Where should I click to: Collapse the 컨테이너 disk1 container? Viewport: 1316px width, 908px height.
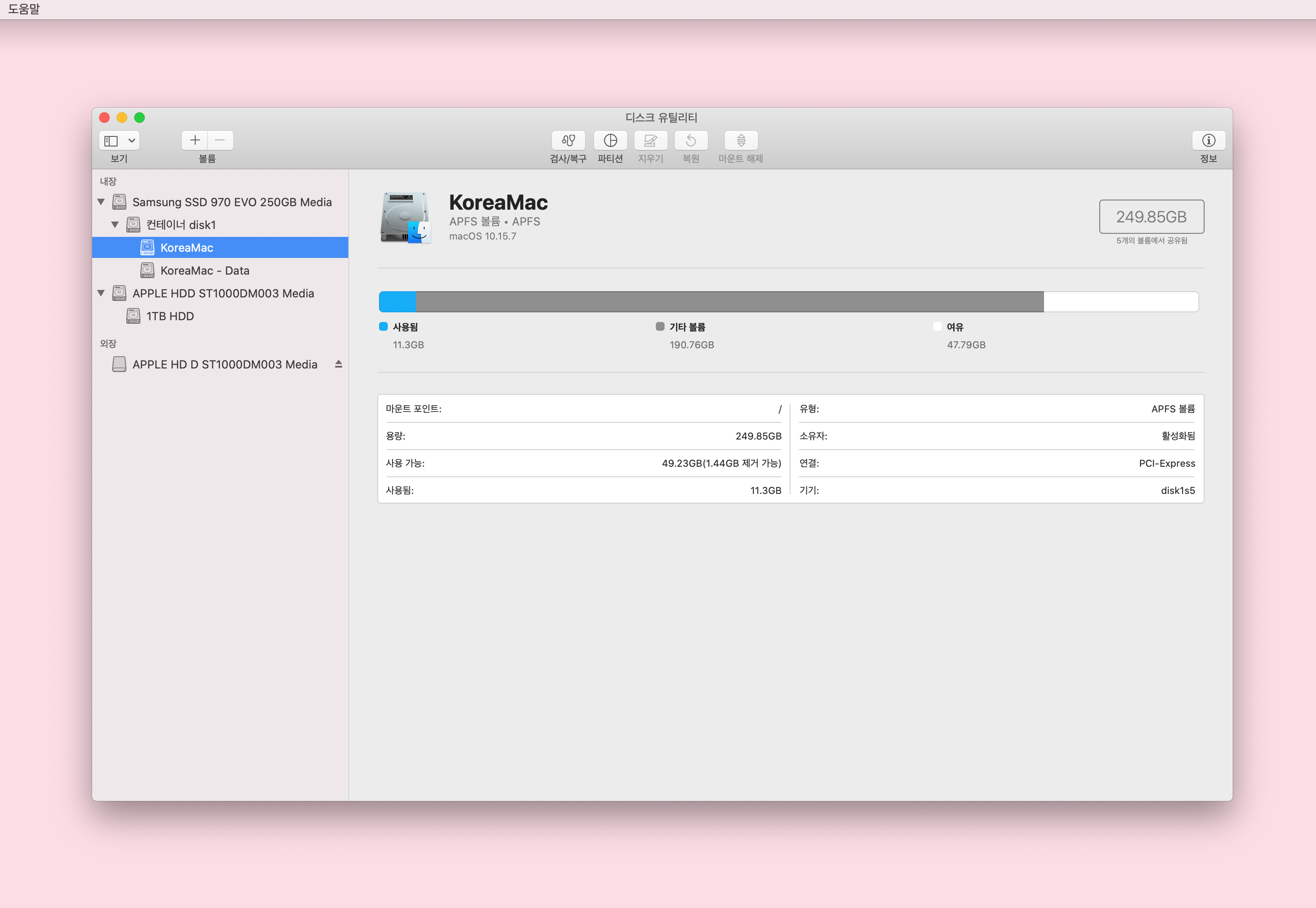tap(115, 225)
